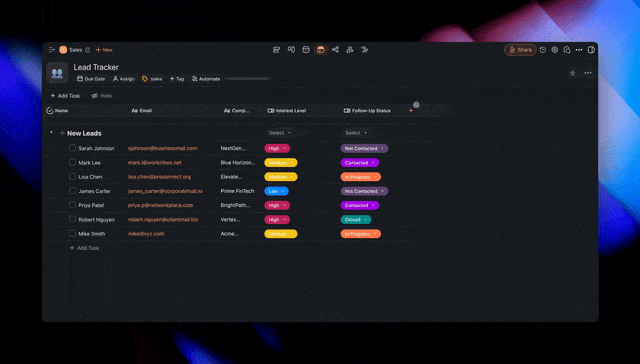This screenshot has width=640, height=364.
Task: Open the Sales workspace icon
Action: [x=63, y=50]
